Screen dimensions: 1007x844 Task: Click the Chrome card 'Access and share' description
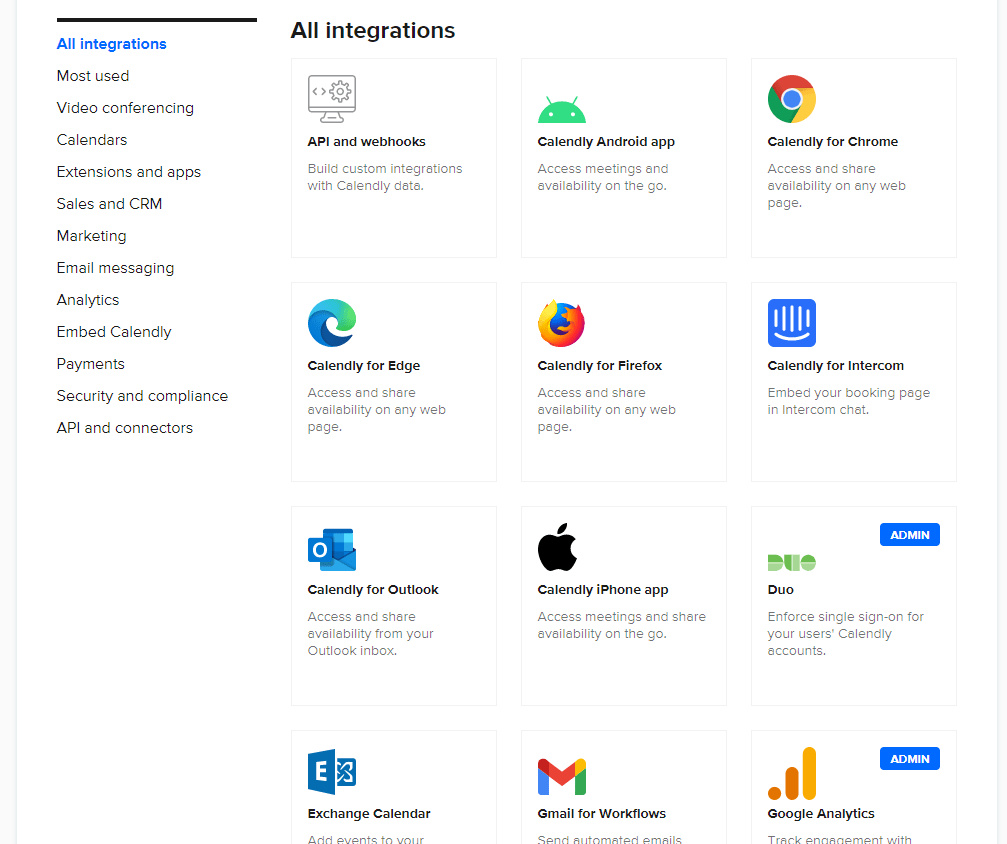pyautogui.click(x=836, y=185)
